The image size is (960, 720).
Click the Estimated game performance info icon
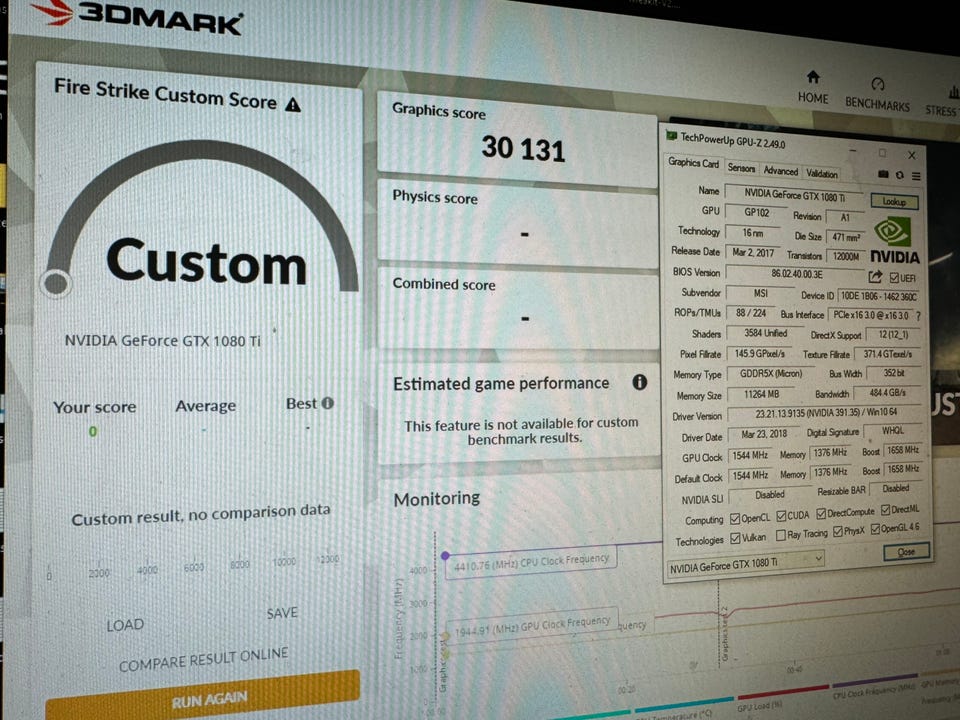coord(639,383)
